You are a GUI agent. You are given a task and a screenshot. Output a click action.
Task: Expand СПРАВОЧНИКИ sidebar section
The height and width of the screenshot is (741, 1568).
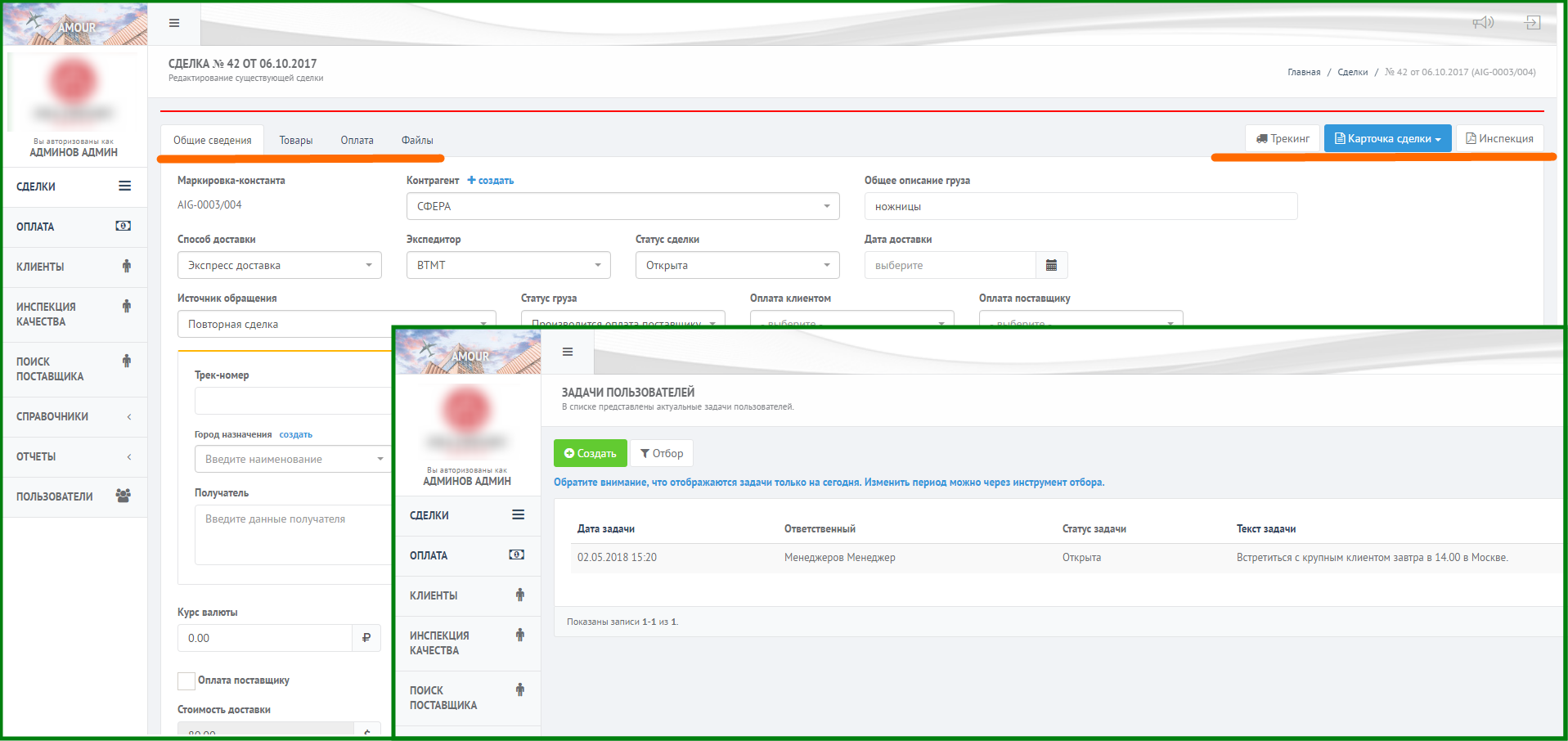pyautogui.click(x=75, y=416)
